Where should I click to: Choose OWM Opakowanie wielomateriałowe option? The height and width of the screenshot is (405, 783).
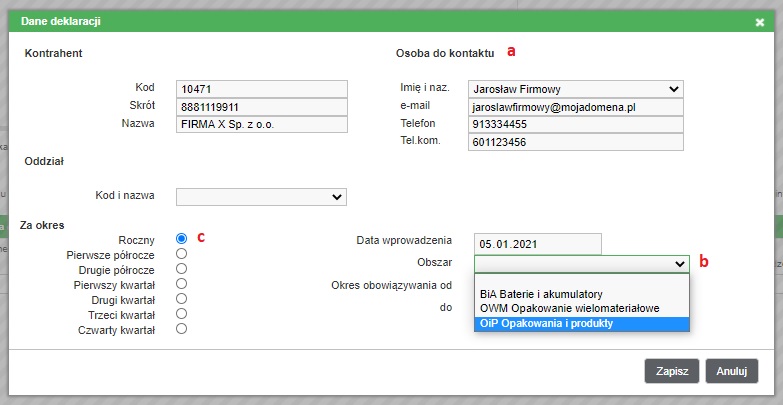pos(569,309)
